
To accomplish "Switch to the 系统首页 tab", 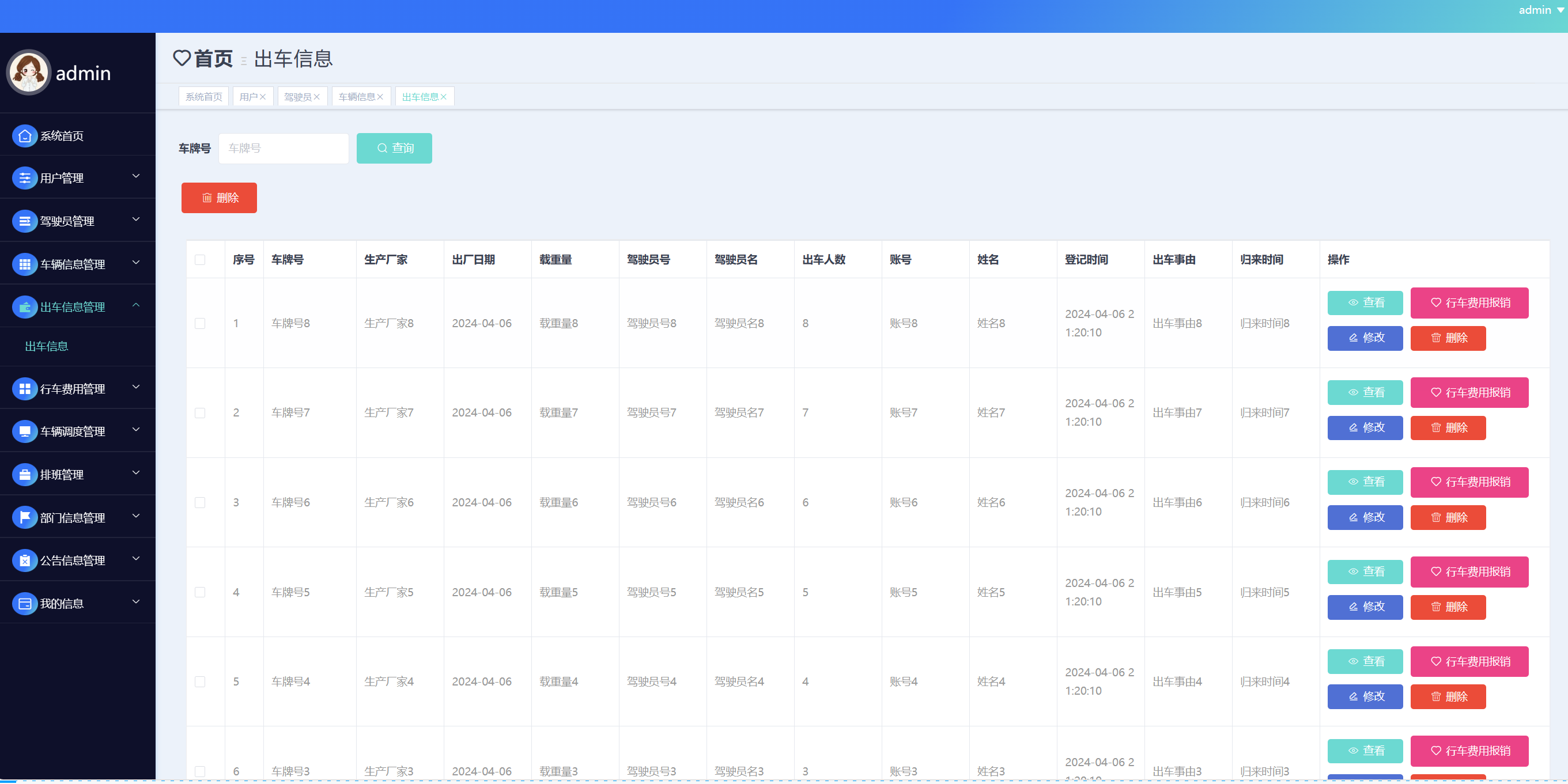I will click(x=203, y=97).
